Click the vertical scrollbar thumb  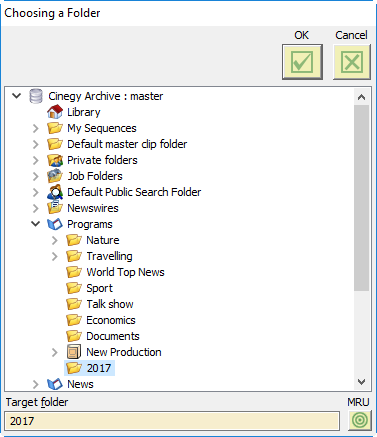click(x=361, y=198)
